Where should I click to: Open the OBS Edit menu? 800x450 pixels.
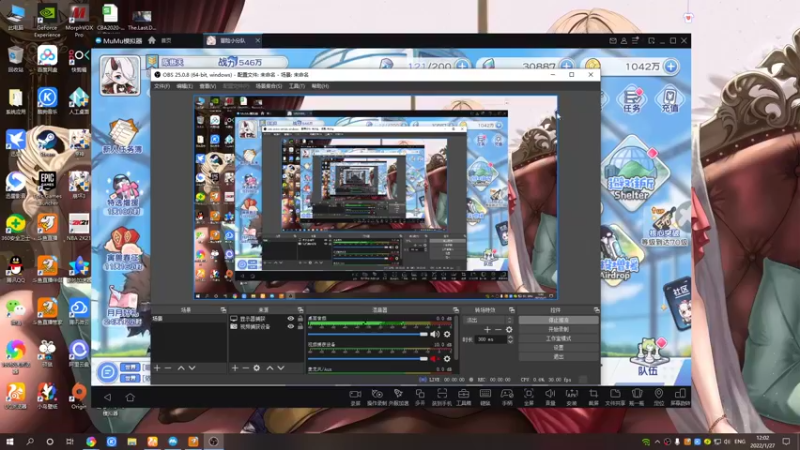(x=184, y=86)
